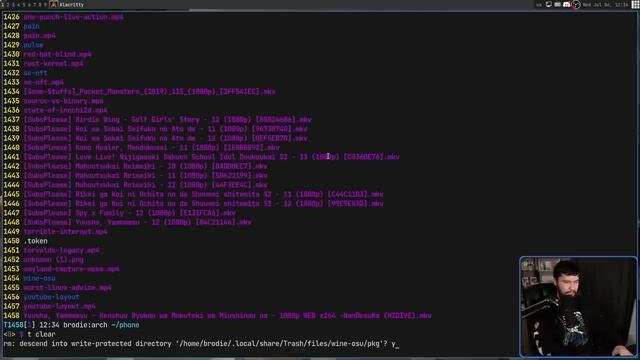Click the 'wine-osu' directory on line 1454
Image resolution: width=640 pixels, height=360 pixels.
click(39, 278)
